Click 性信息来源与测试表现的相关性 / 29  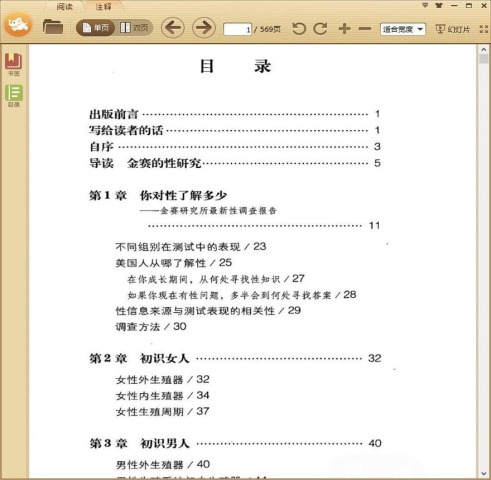(208, 311)
